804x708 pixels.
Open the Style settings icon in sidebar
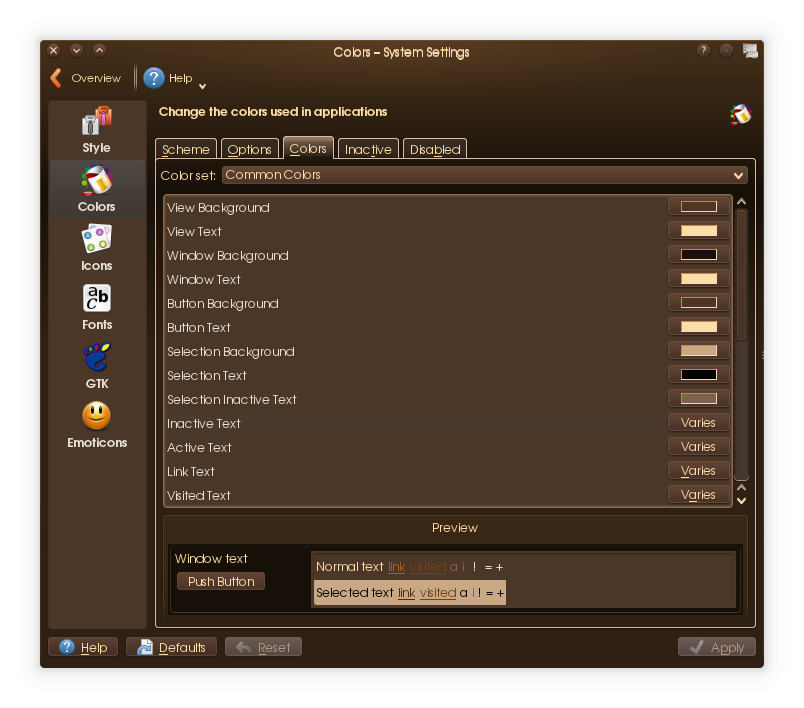point(96,130)
